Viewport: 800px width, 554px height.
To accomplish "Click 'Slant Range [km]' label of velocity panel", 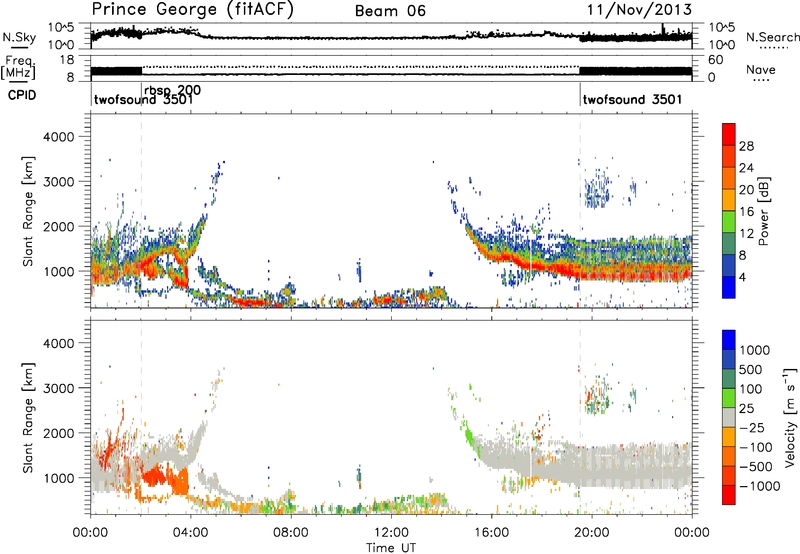I will [x=28, y=418].
